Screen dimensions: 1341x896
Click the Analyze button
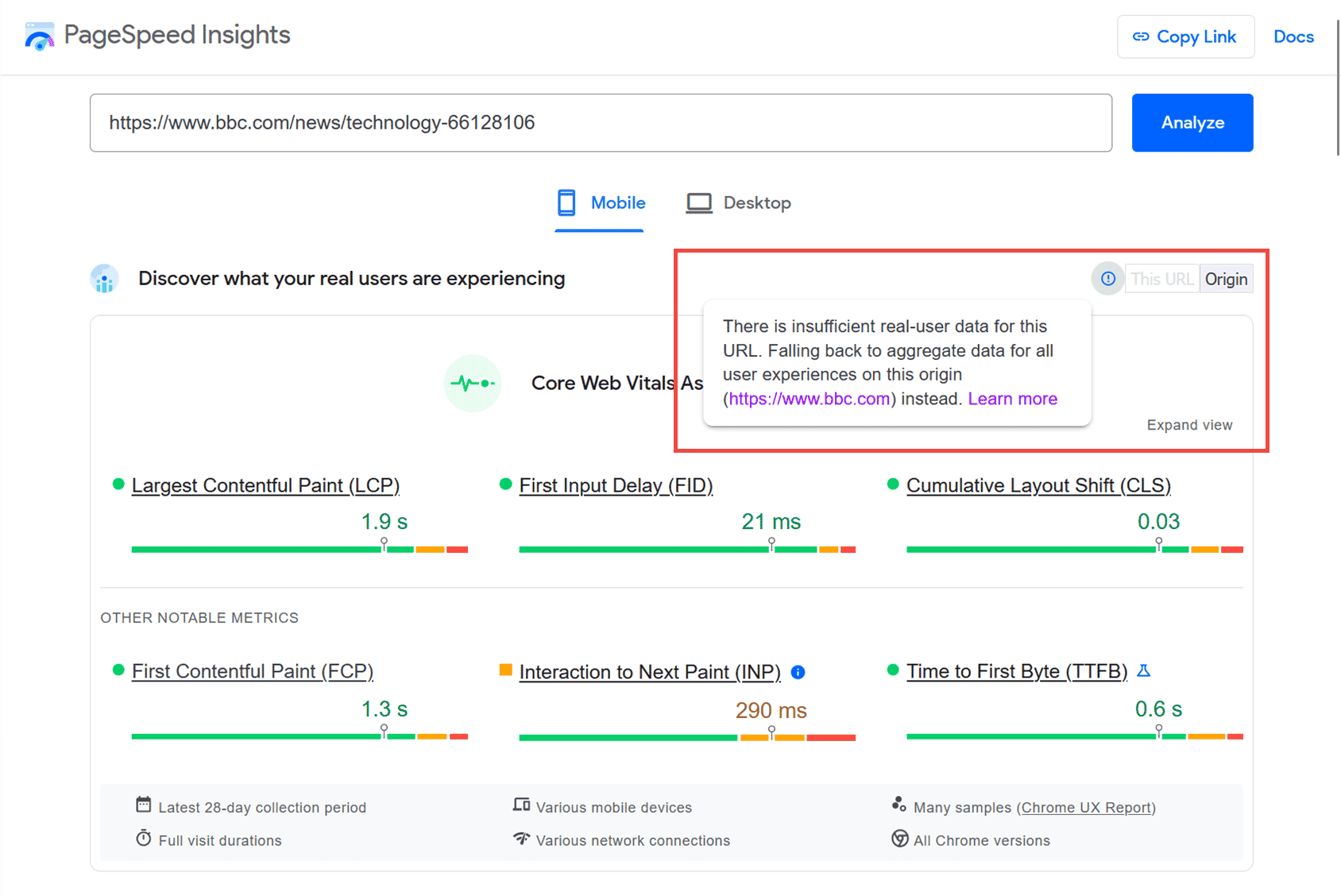pos(1192,123)
